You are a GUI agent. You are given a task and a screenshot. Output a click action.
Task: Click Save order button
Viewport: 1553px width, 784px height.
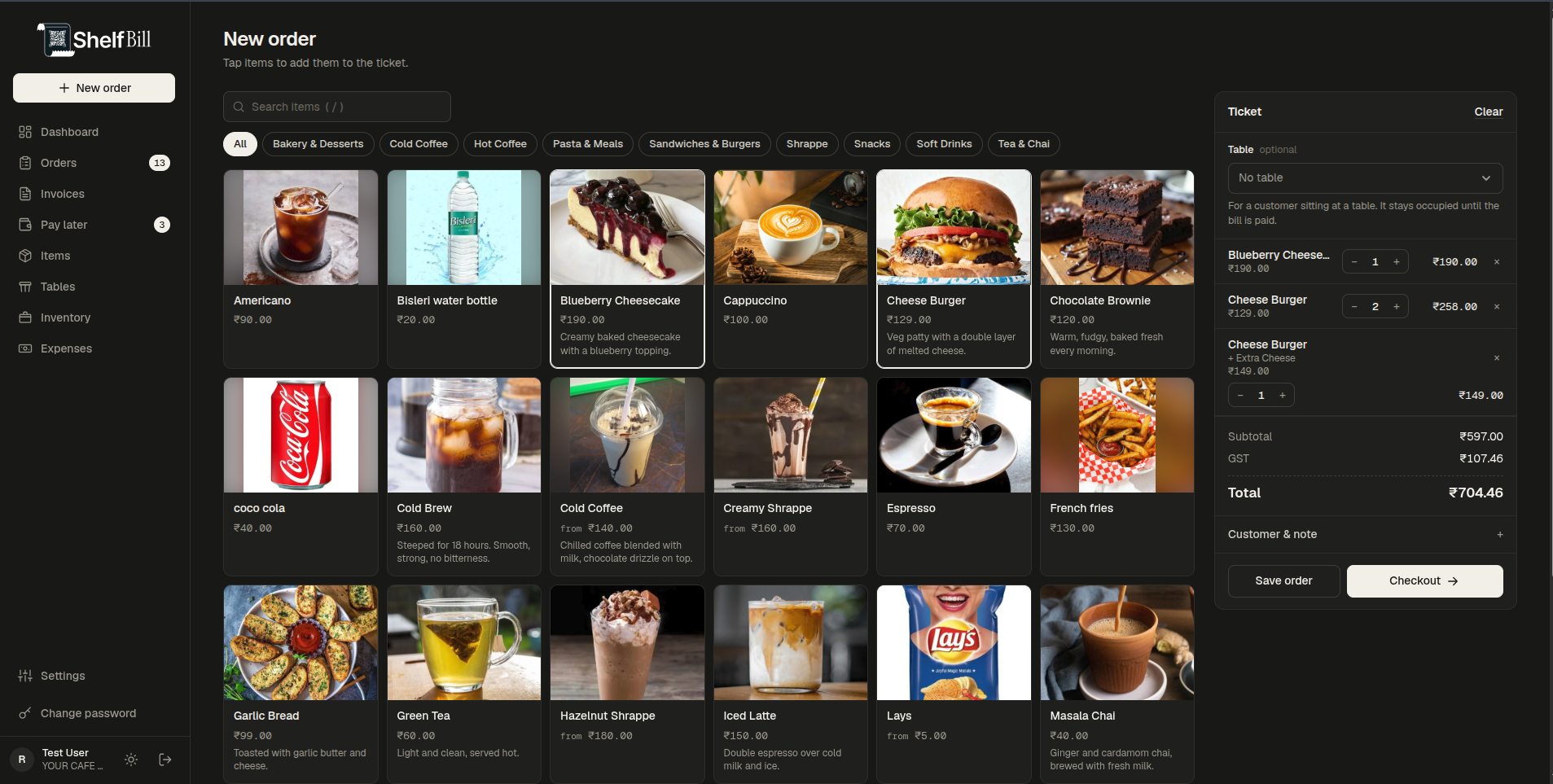coord(1283,581)
